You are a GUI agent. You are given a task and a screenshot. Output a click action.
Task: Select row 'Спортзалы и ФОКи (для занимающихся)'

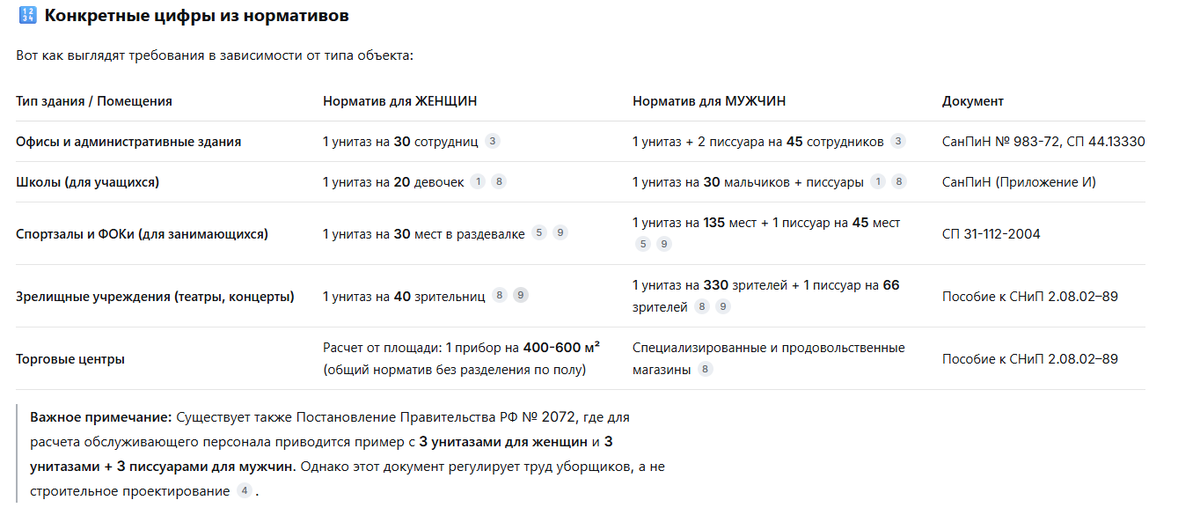(581, 234)
